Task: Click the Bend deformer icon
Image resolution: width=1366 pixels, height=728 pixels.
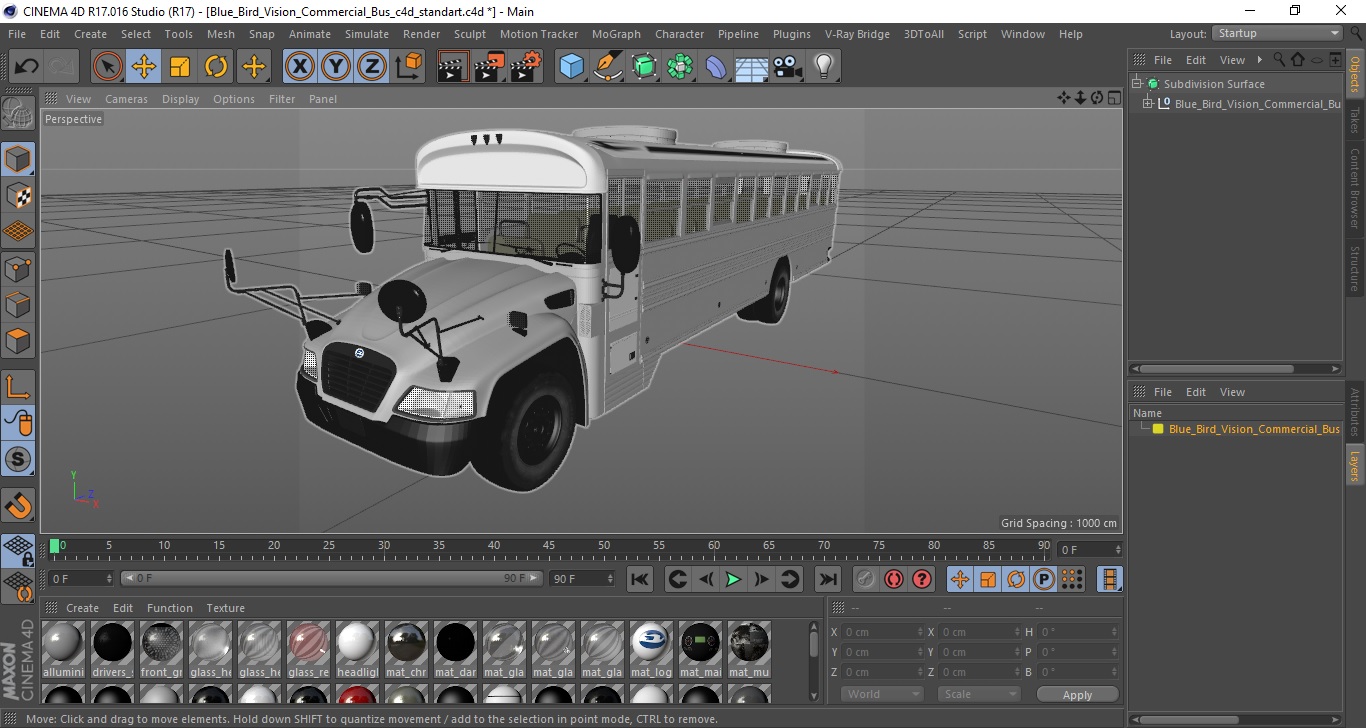Action: pyautogui.click(x=716, y=67)
